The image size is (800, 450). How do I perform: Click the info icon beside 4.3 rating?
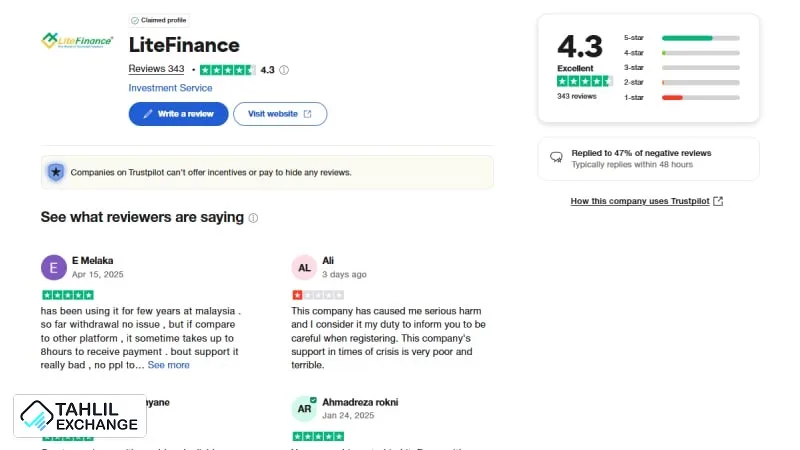[284, 70]
